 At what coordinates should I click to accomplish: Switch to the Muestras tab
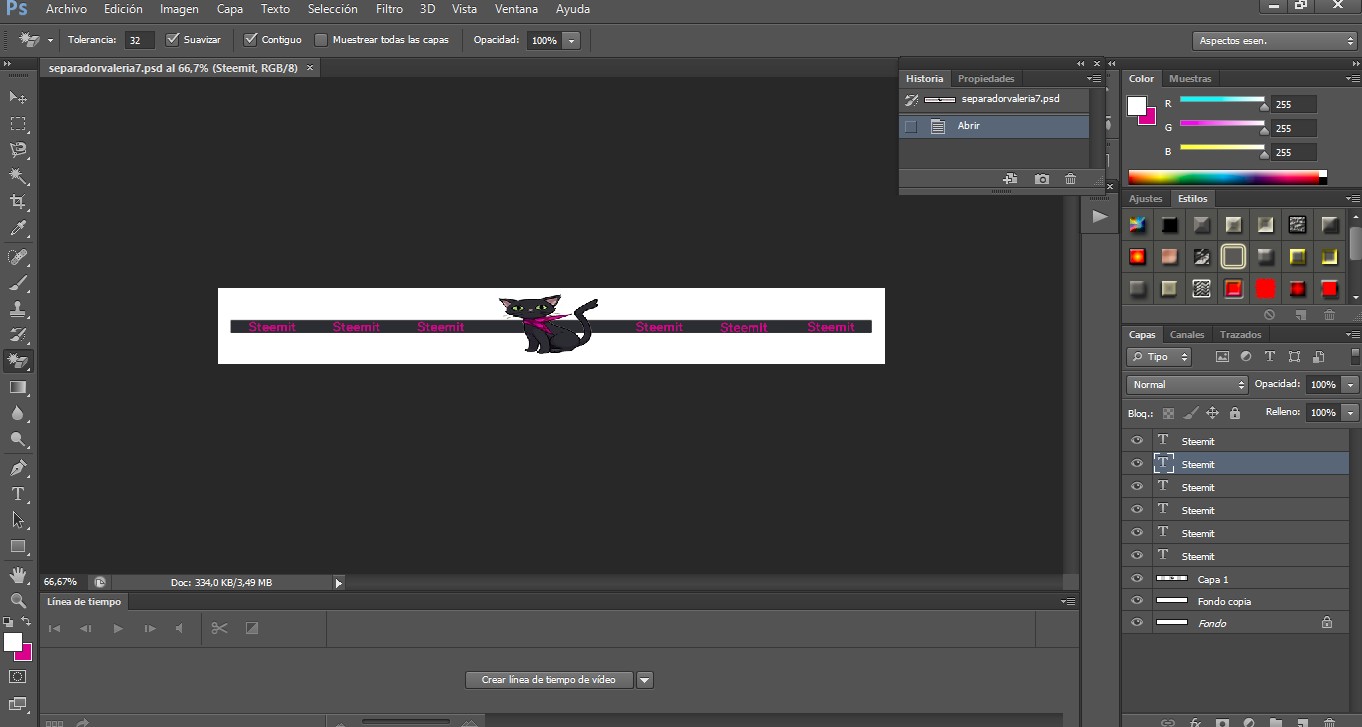click(1190, 79)
